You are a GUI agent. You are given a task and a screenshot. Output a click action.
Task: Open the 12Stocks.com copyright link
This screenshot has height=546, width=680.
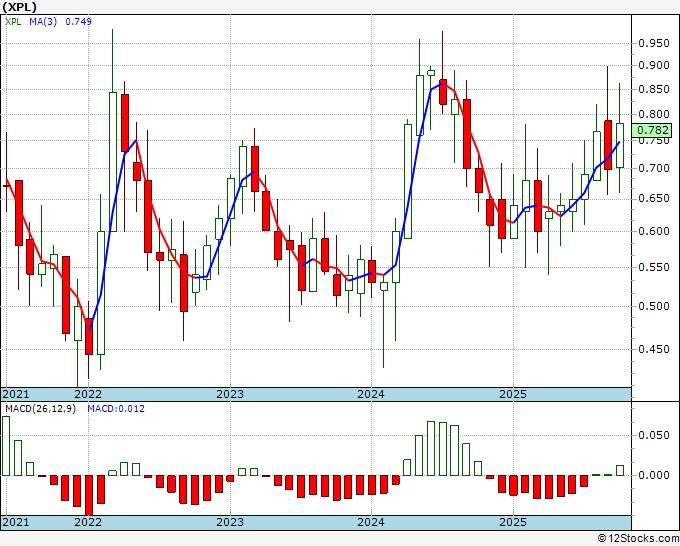pyautogui.click(x=638, y=539)
